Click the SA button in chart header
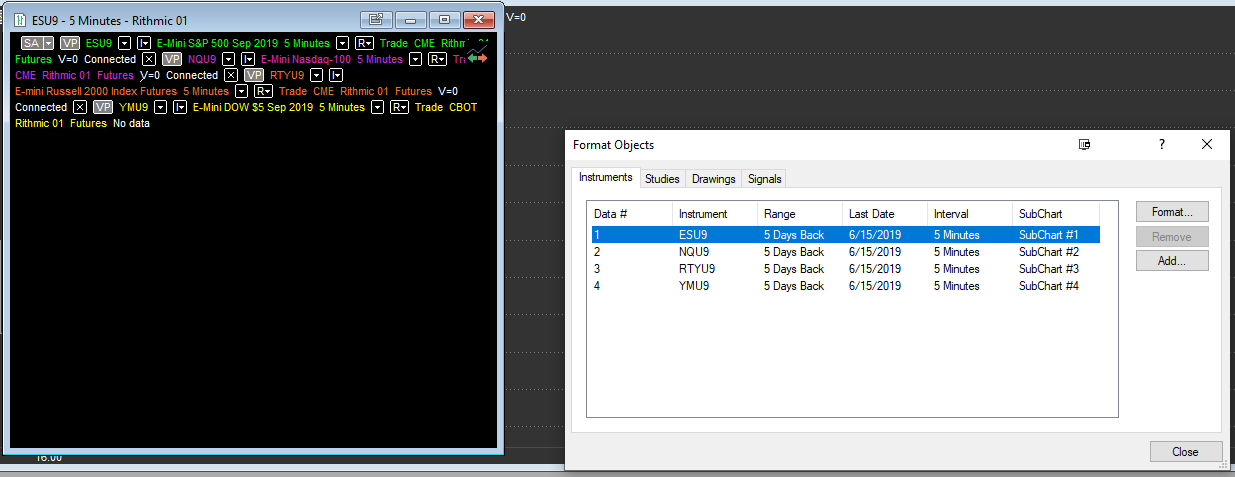This screenshot has height=477, width=1235. click(31, 43)
